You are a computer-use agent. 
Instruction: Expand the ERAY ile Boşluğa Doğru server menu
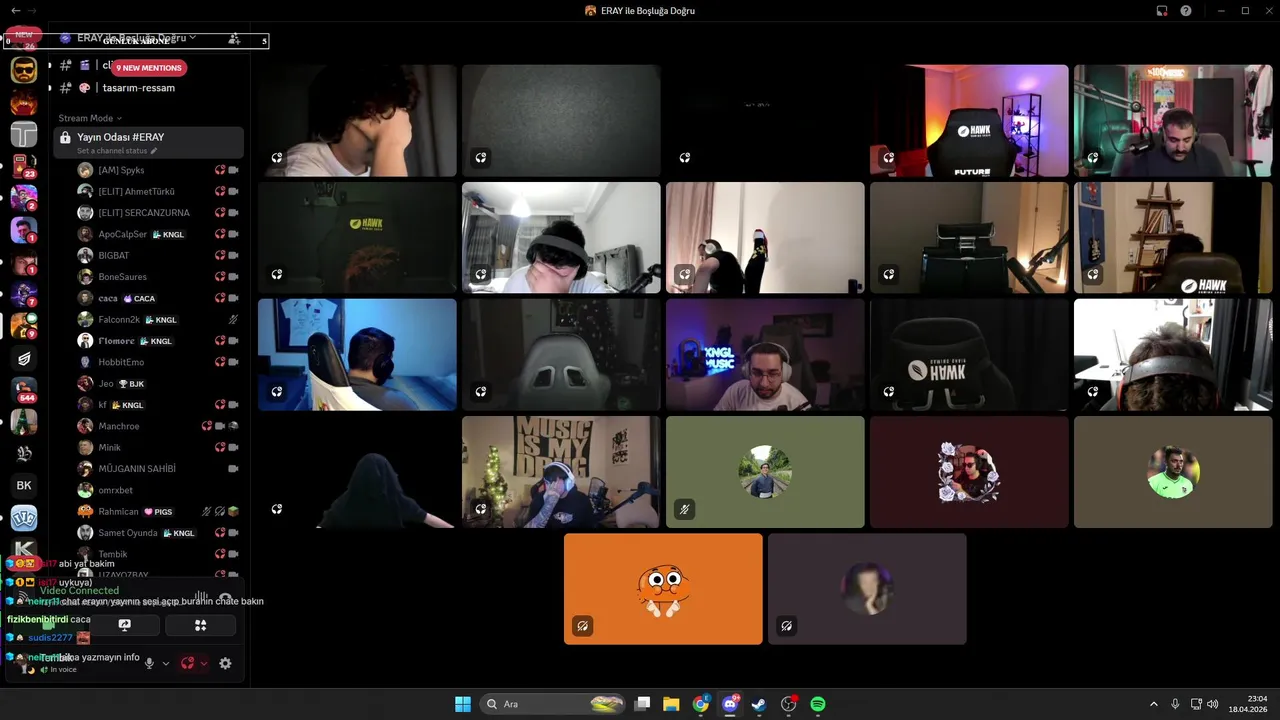click(x=136, y=38)
